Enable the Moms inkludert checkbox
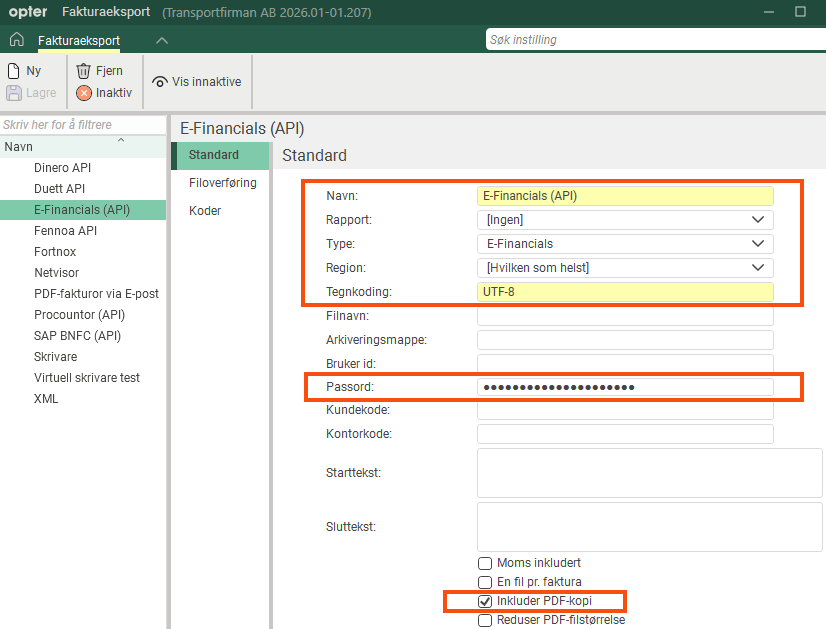This screenshot has width=826, height=629. (485, 563)
